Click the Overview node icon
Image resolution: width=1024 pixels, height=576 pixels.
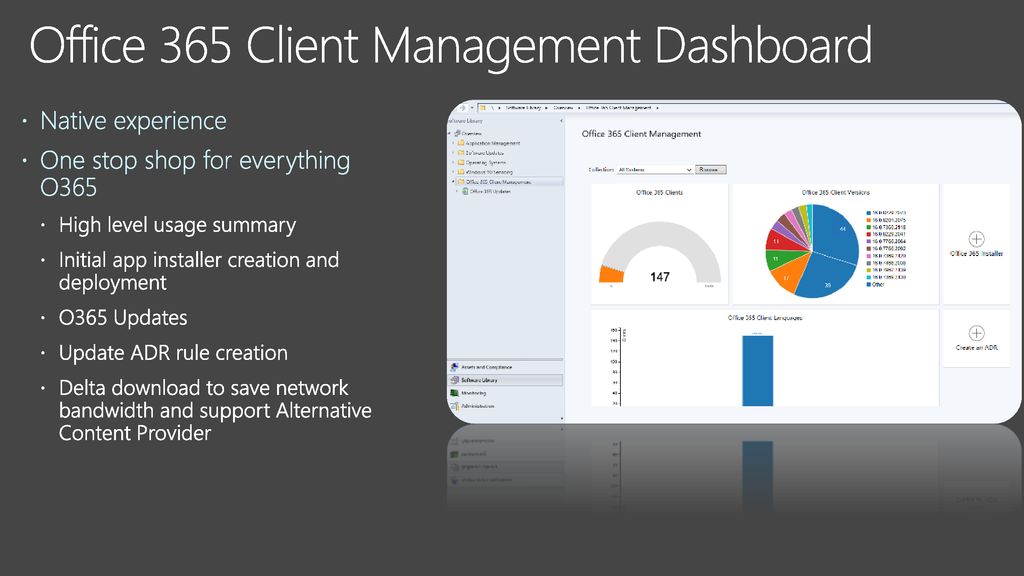click(x=457, y=133)
